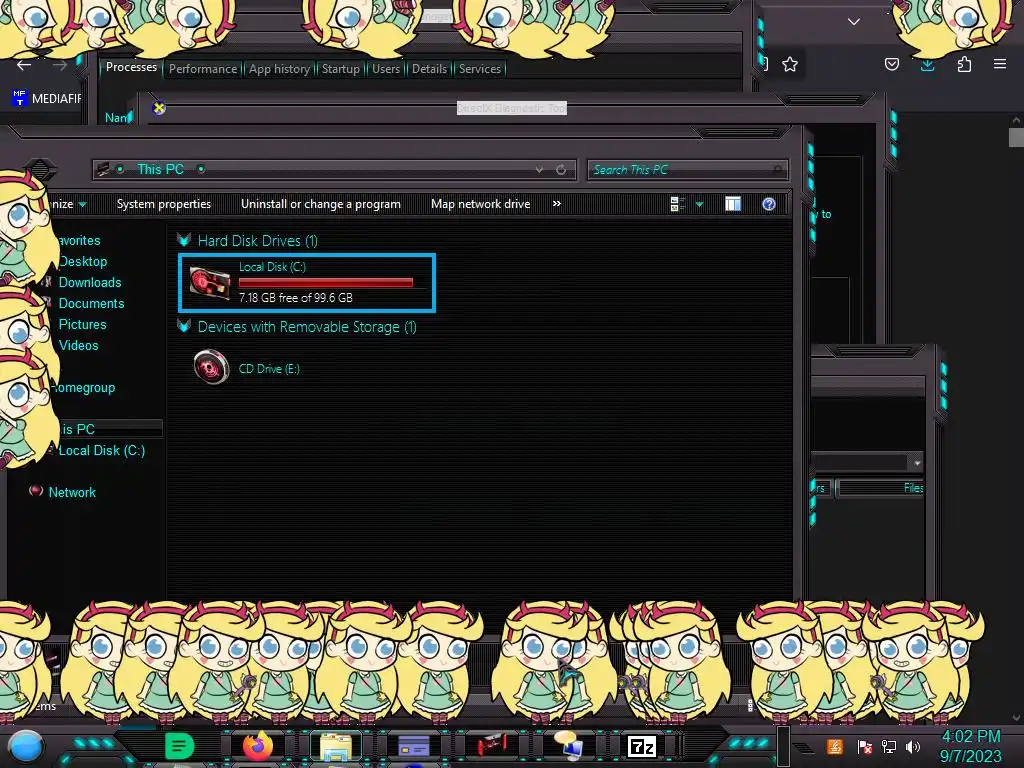The height and width of the screenshot is (768, 1024).
Task: Open Pictures in the navigation pane
Action: (82, 324)
